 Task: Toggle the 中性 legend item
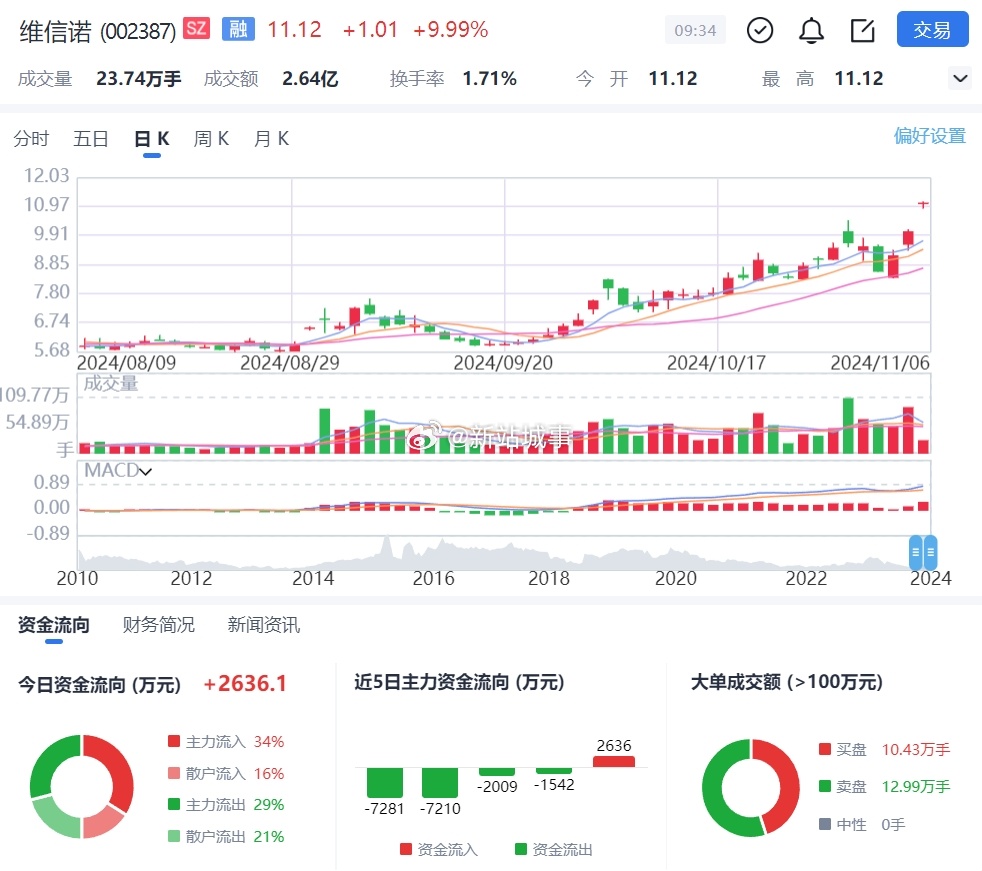843,824
